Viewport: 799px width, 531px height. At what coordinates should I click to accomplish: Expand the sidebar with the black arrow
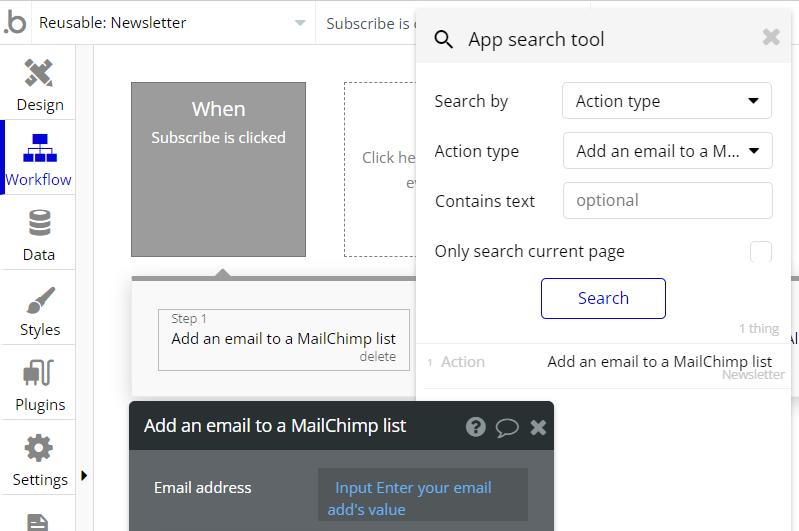click(84, 475)
